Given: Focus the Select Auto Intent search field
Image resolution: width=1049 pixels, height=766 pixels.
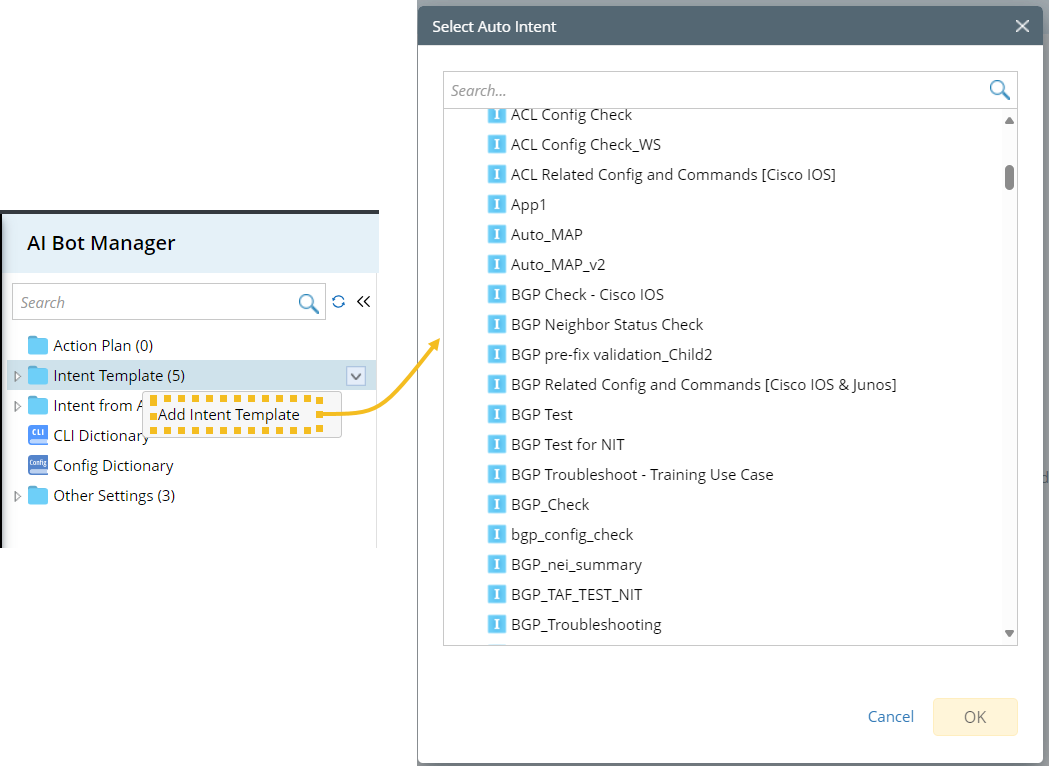Looking at the screenshot, I should 715,90.
